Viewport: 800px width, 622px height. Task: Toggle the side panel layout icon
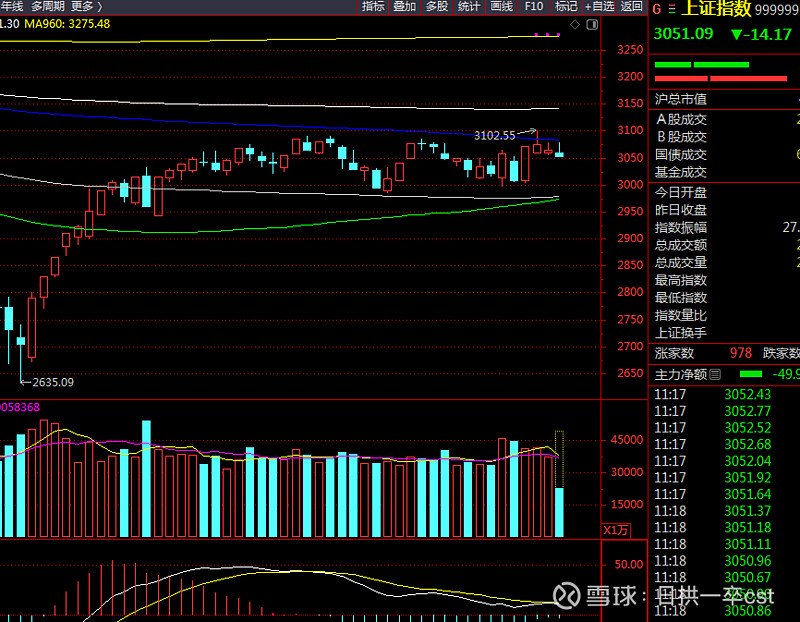tap(592, 24)
